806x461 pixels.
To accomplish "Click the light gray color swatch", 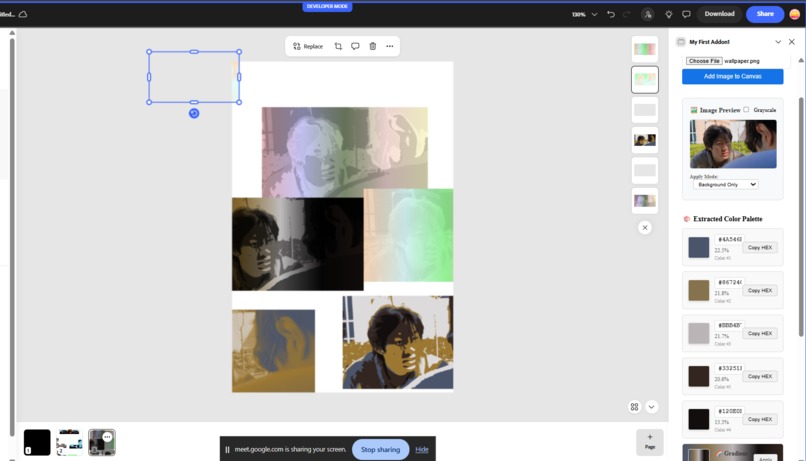I will click(x=699, y=334).
